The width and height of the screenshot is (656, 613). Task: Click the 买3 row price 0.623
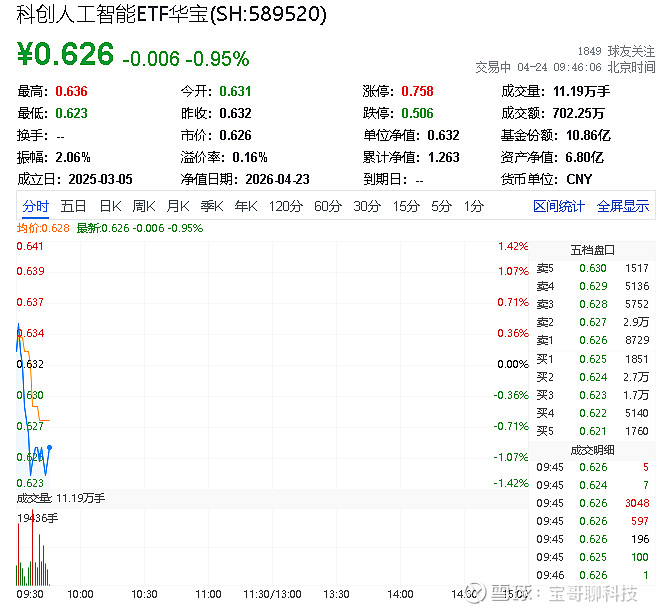pyautogui.click(x=593, y=395)
